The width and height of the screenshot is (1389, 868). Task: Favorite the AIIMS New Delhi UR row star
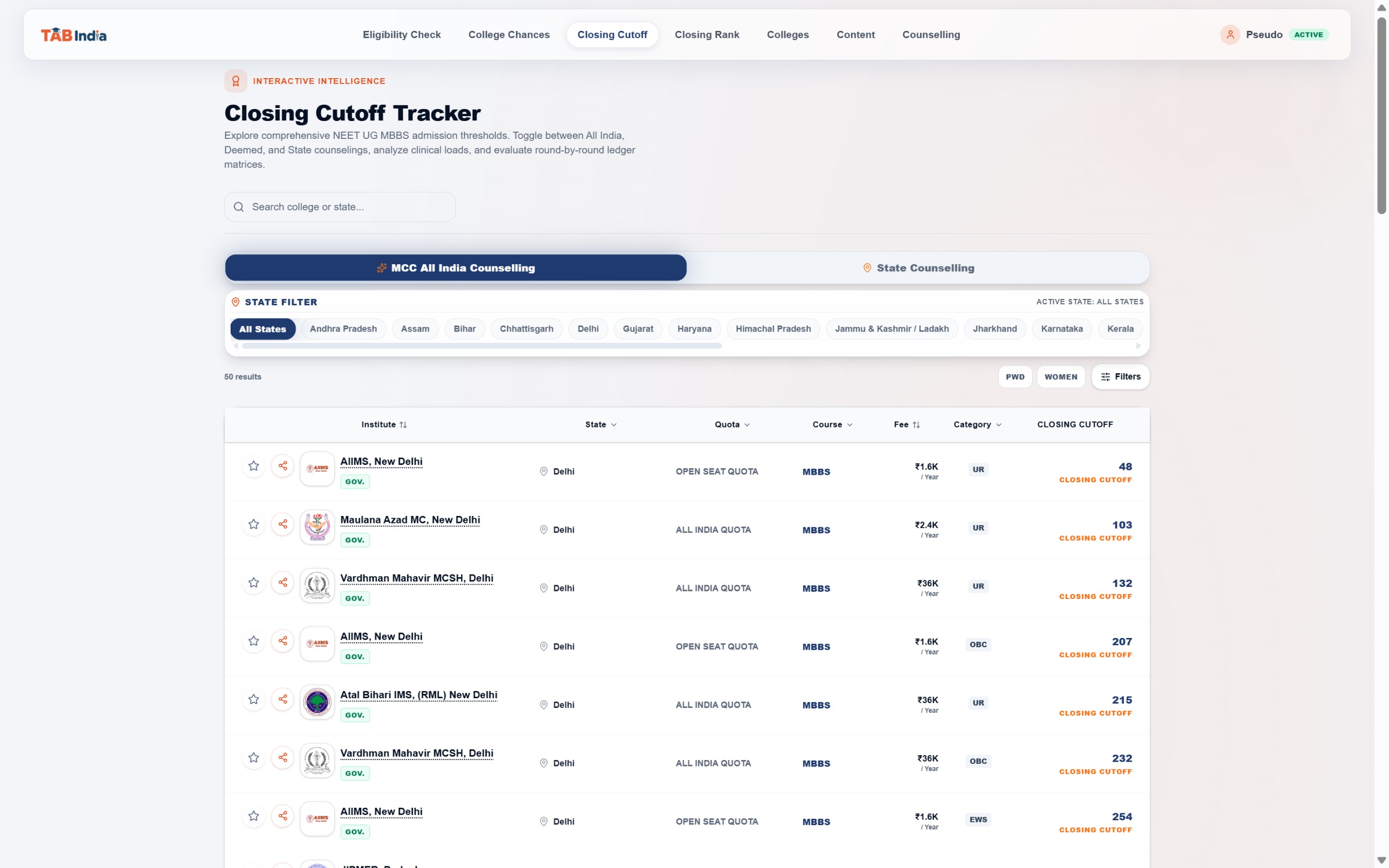(x=254, y=465)
